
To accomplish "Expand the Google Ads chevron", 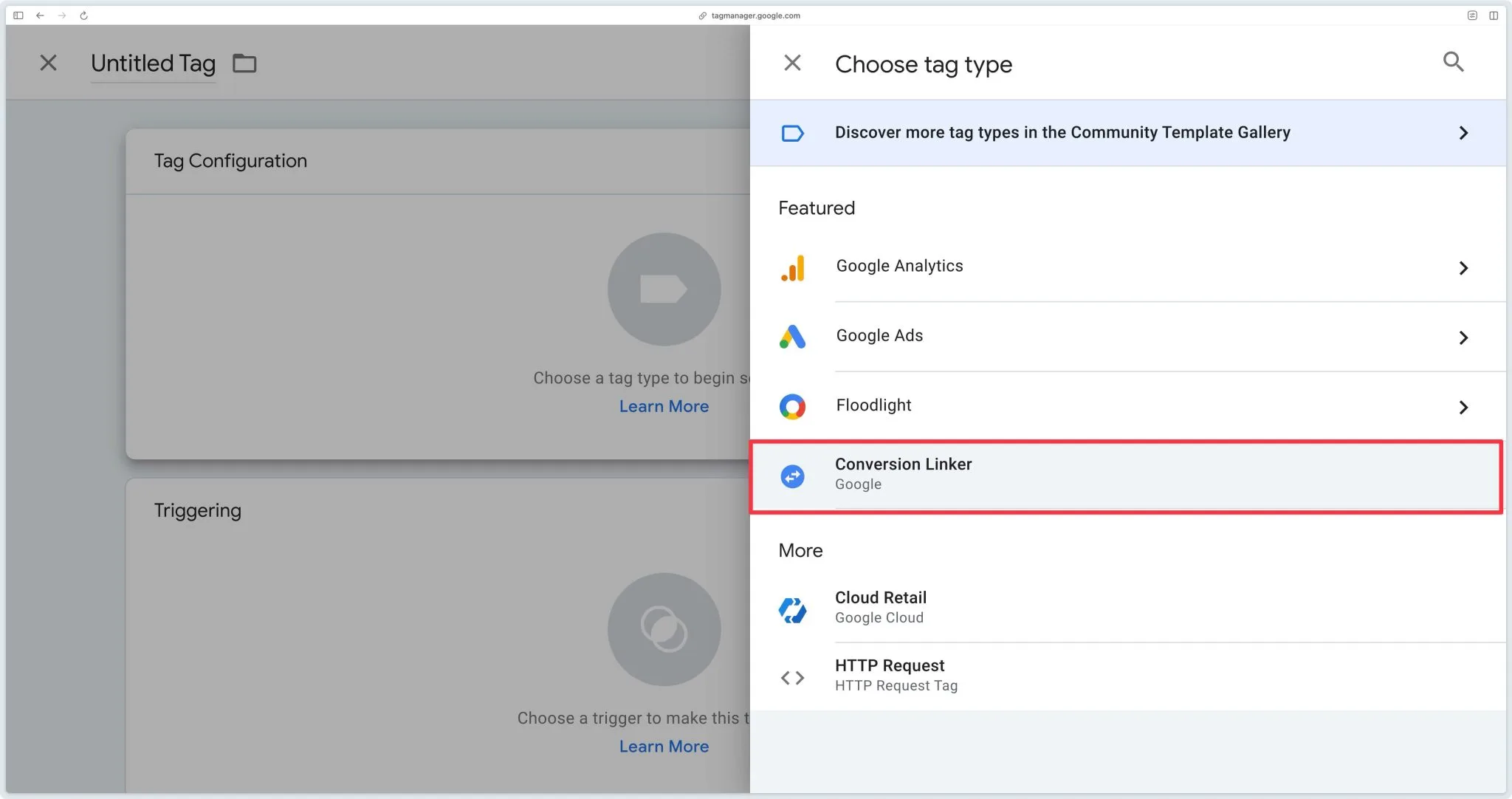I will (1463, 337).
